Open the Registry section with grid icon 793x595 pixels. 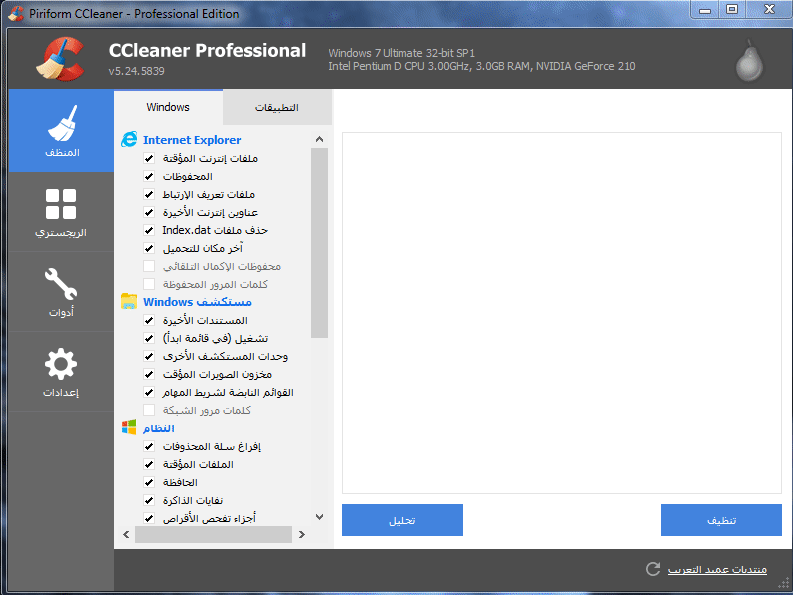61,213
